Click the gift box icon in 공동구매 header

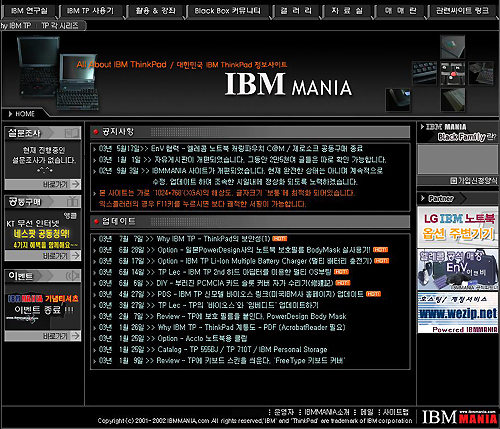pyautogui.click(x=72, y=202)
